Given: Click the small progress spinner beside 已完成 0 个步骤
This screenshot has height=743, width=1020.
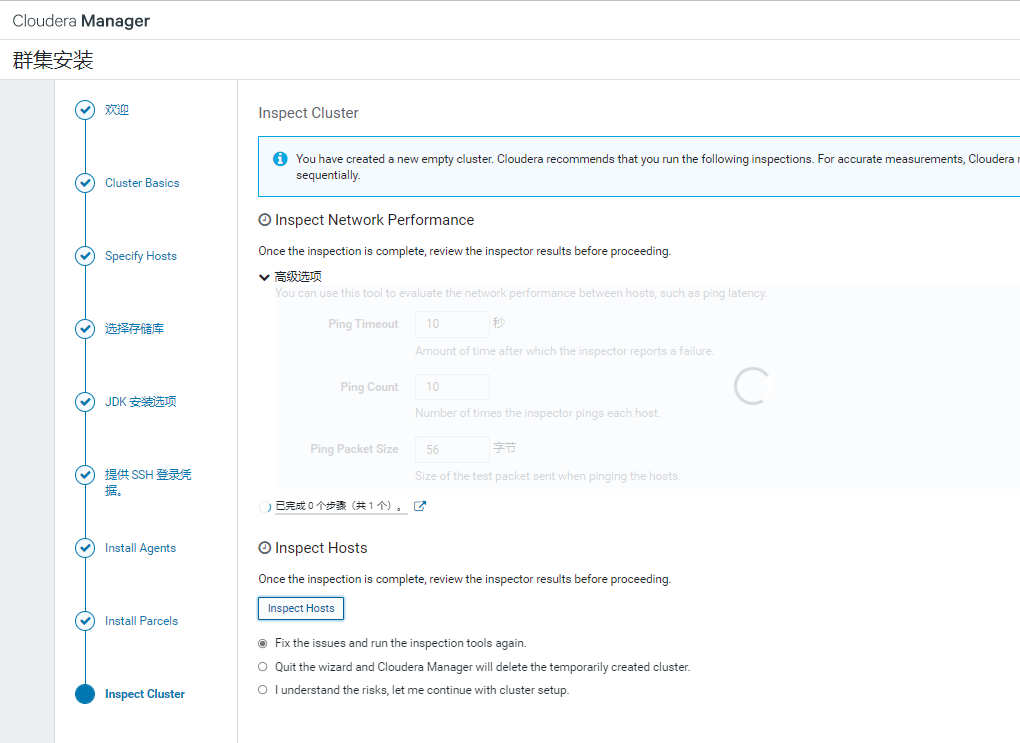Looking at the screenshot, I should coord(265,507).
